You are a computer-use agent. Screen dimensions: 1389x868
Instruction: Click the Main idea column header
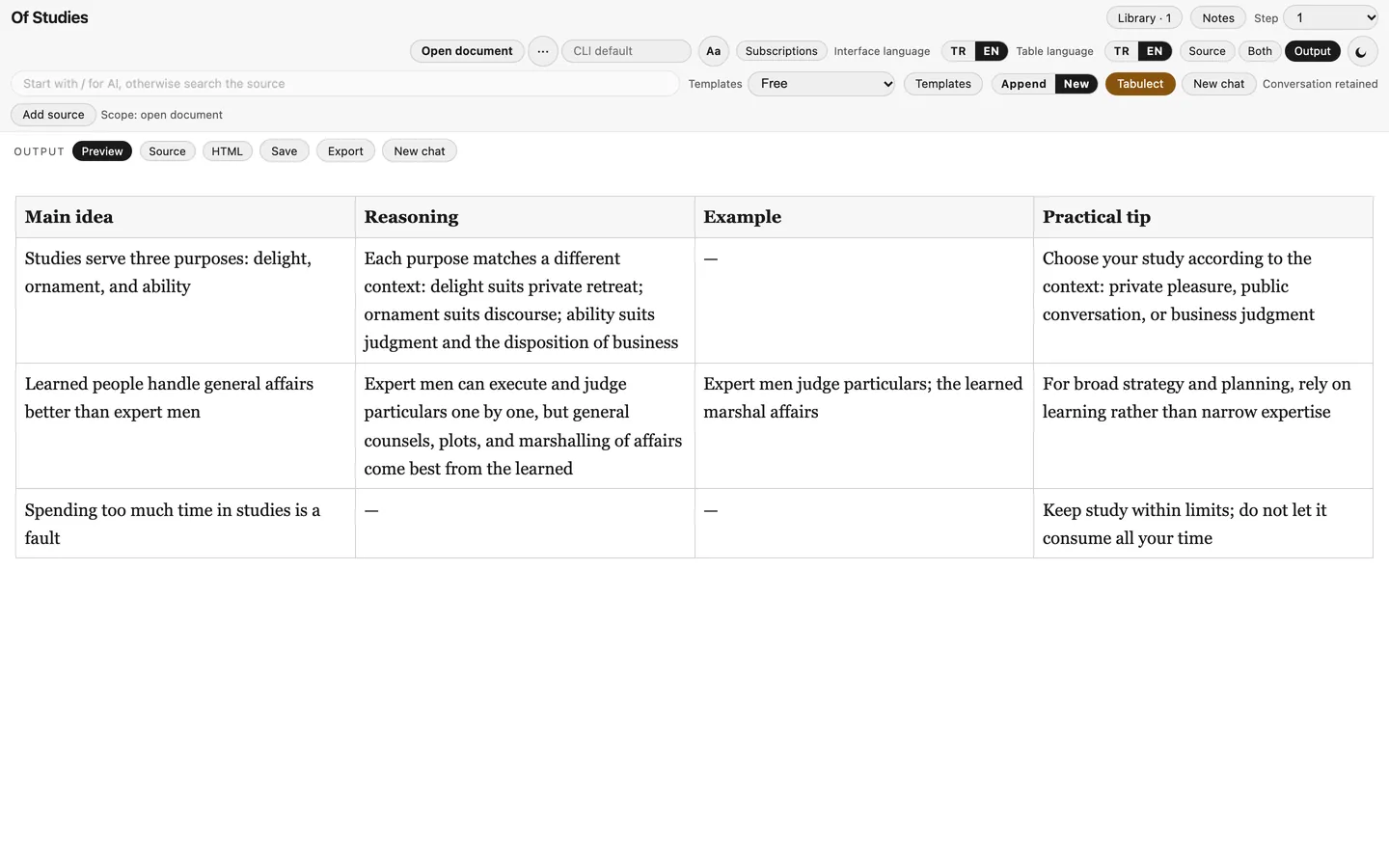[x=185, y=217]
